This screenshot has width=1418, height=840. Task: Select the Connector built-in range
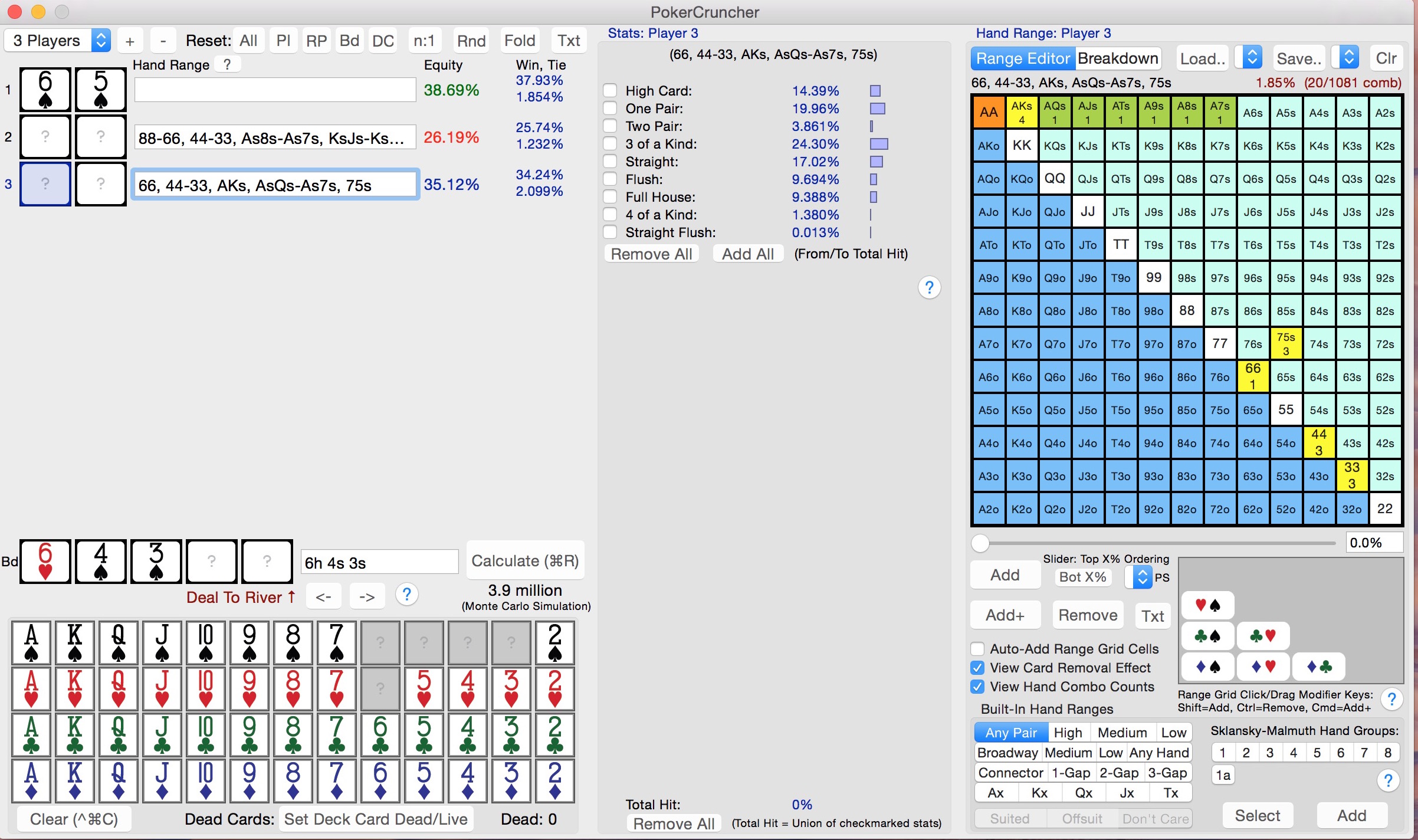coord(1011,773)
